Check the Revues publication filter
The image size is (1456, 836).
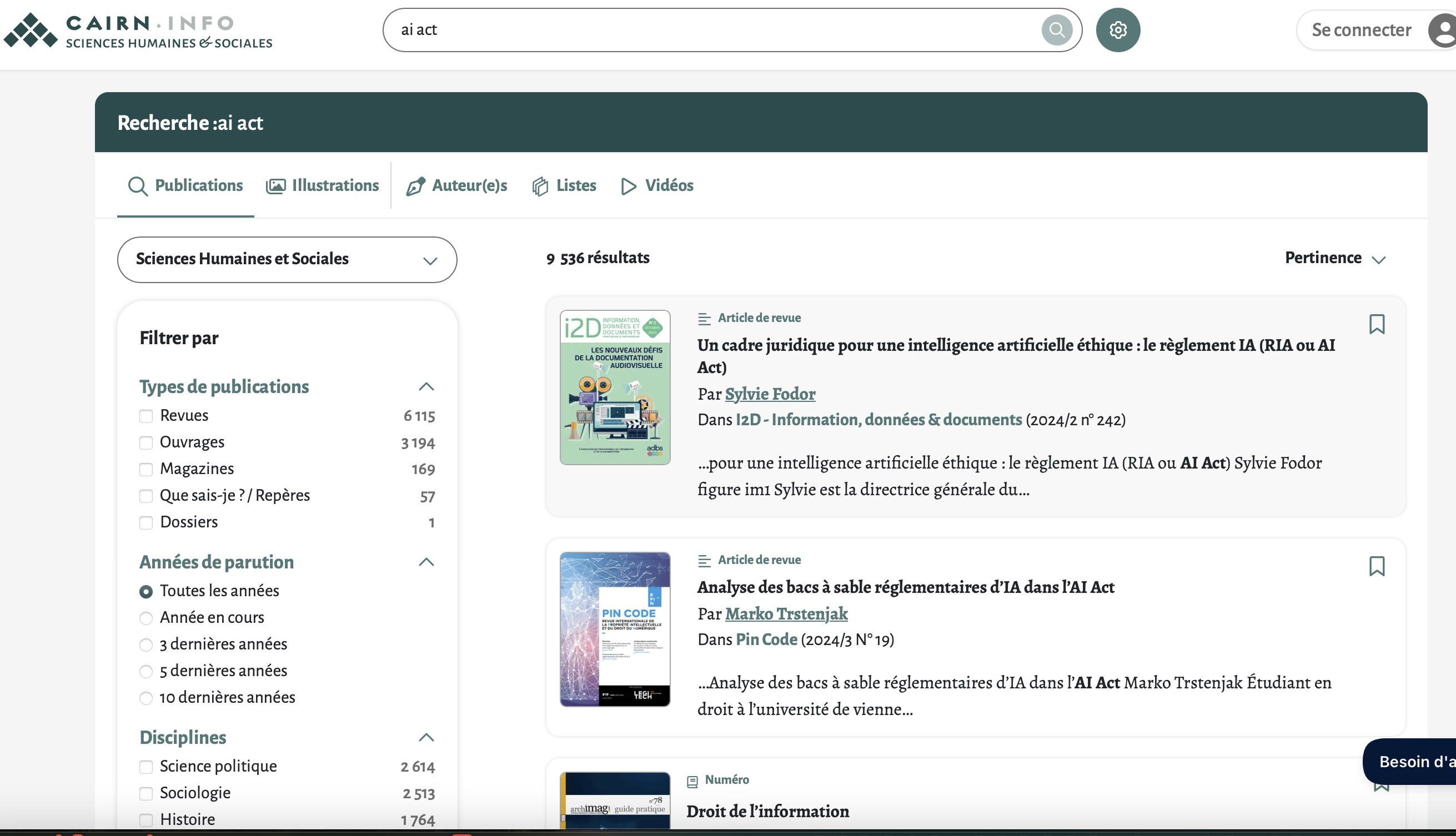point(146,416)
